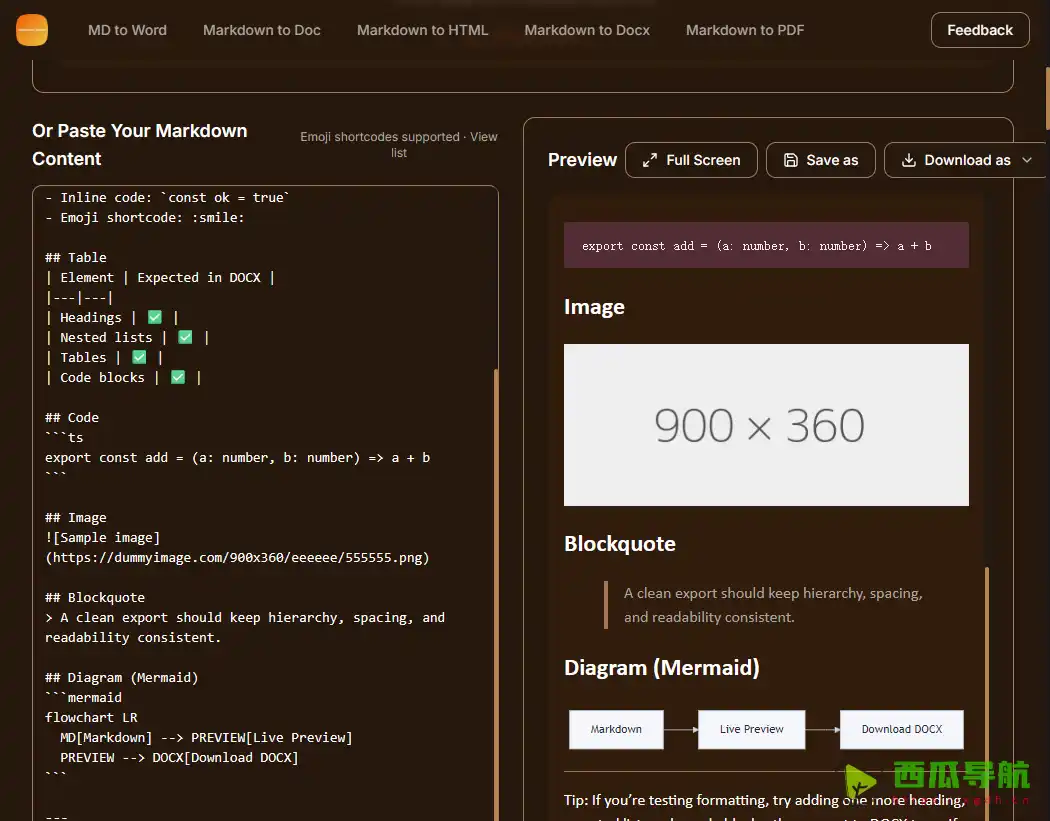Switch to Markdown to HTML converter
This screenshot has width=1050, height=821.
[423, 30]
